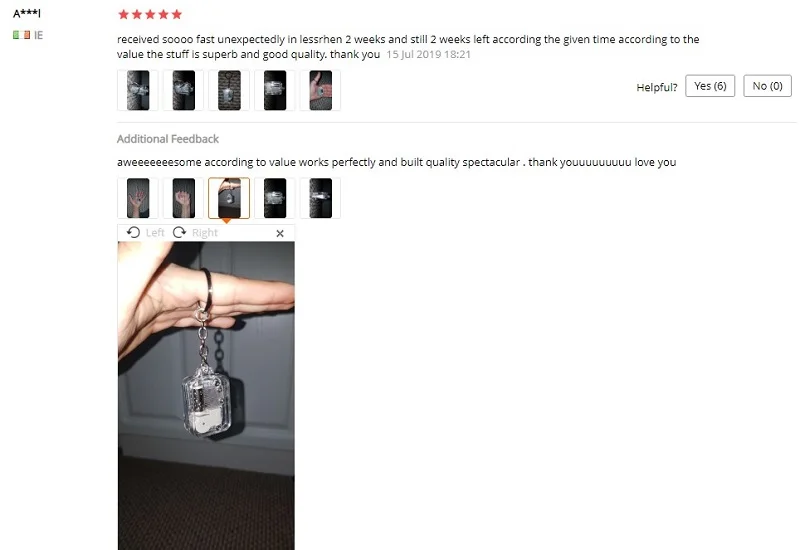Image resolution: width=800 pixels, height=550 pixels.
Task: Open second thumbnail in the original review
Action: 184,90
